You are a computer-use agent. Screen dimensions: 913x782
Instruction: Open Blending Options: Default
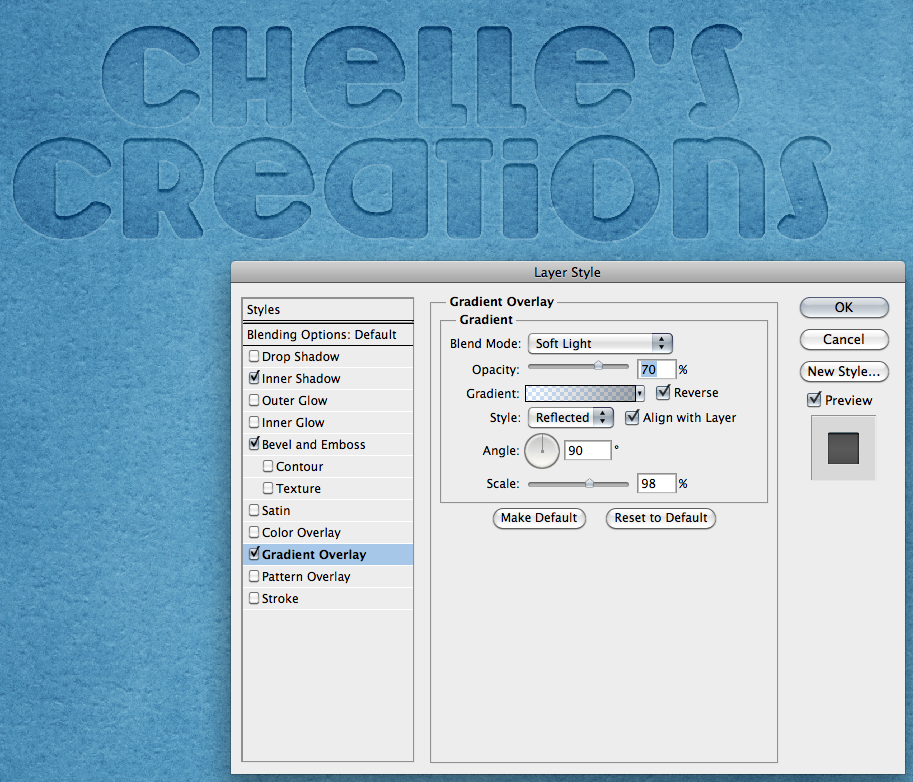pyautogui.click(x=328, y=335)
